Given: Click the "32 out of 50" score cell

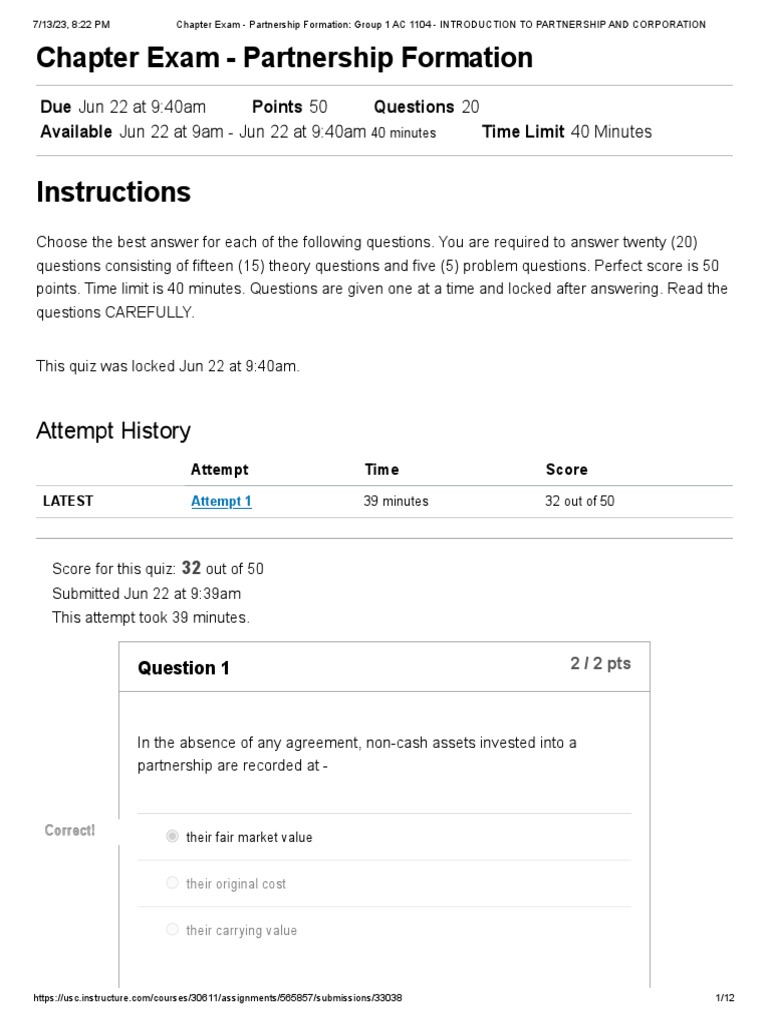Looking at the screenshot, I should (580, 501).
